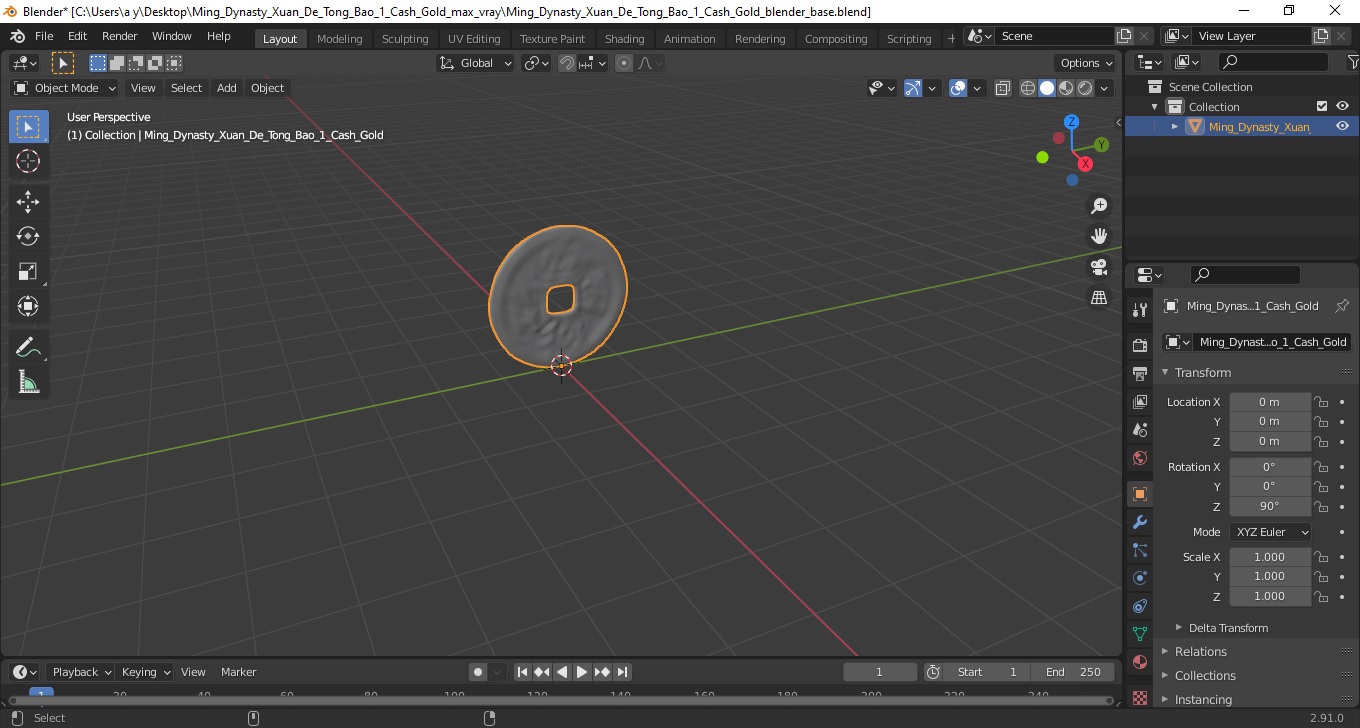Open the Active Tool properties tab
The width and height of the screenshot is (1360, 728).
(1140, 310)
